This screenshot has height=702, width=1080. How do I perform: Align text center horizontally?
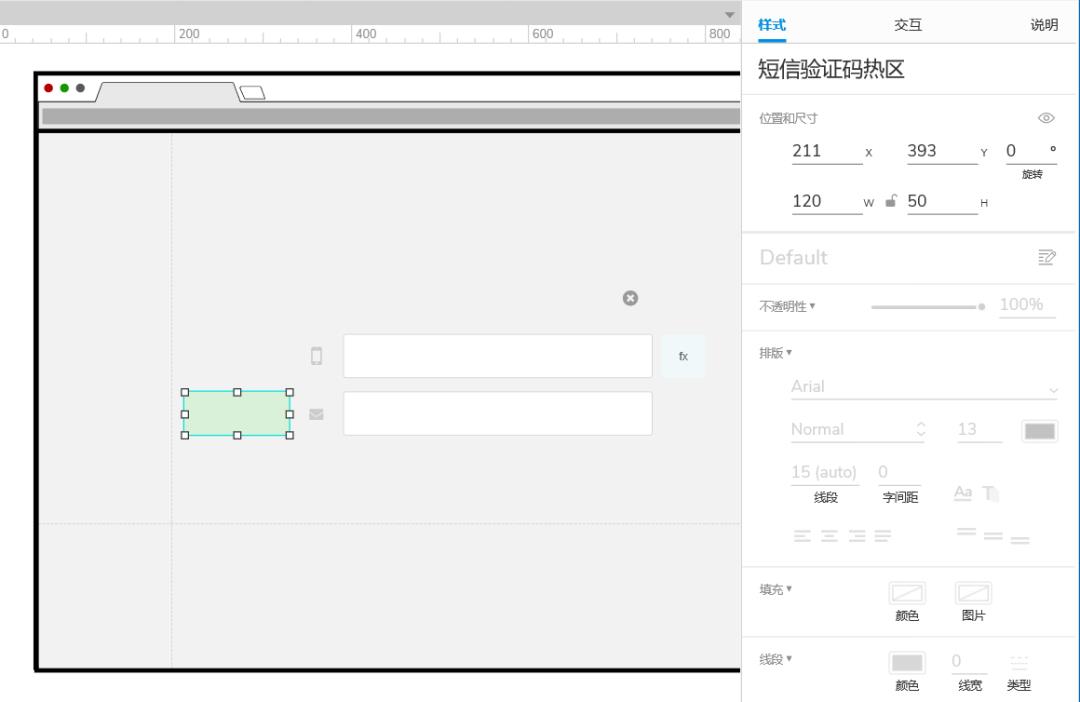(x=829, y=535)
